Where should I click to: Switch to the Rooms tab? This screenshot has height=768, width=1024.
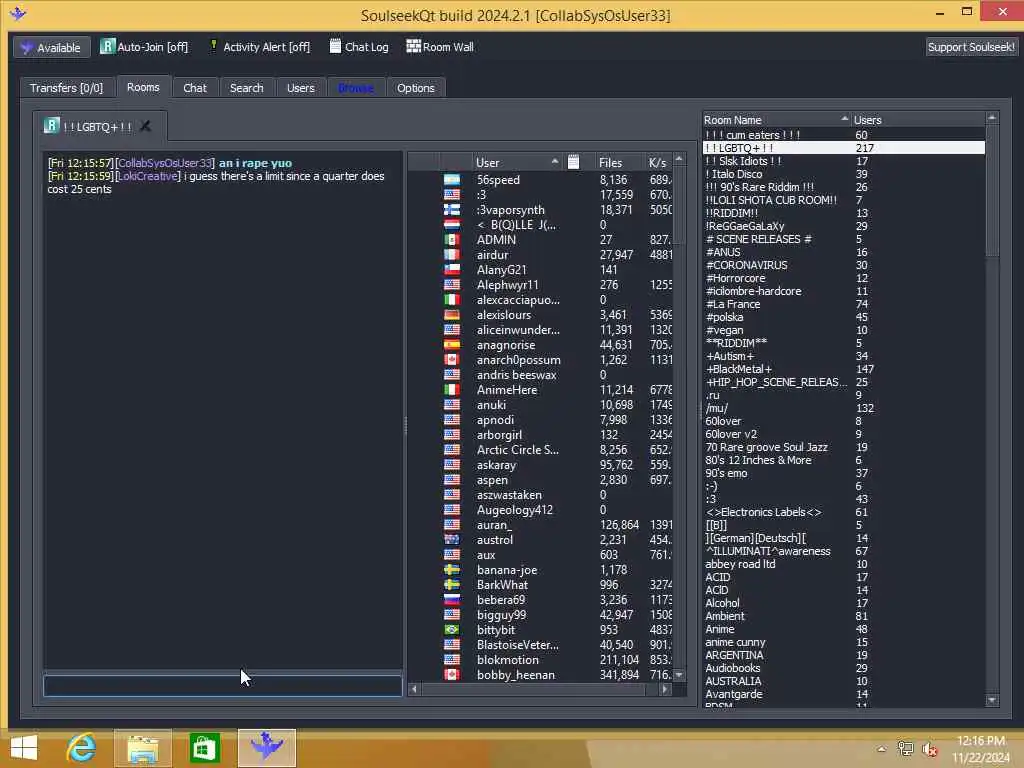(x=143, y=87)
